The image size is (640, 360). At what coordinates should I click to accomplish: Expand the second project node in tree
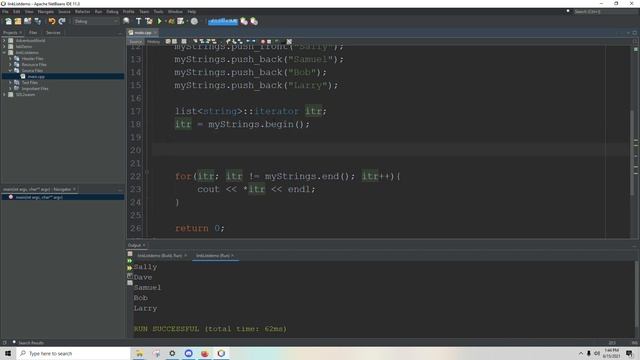(4, 47)
